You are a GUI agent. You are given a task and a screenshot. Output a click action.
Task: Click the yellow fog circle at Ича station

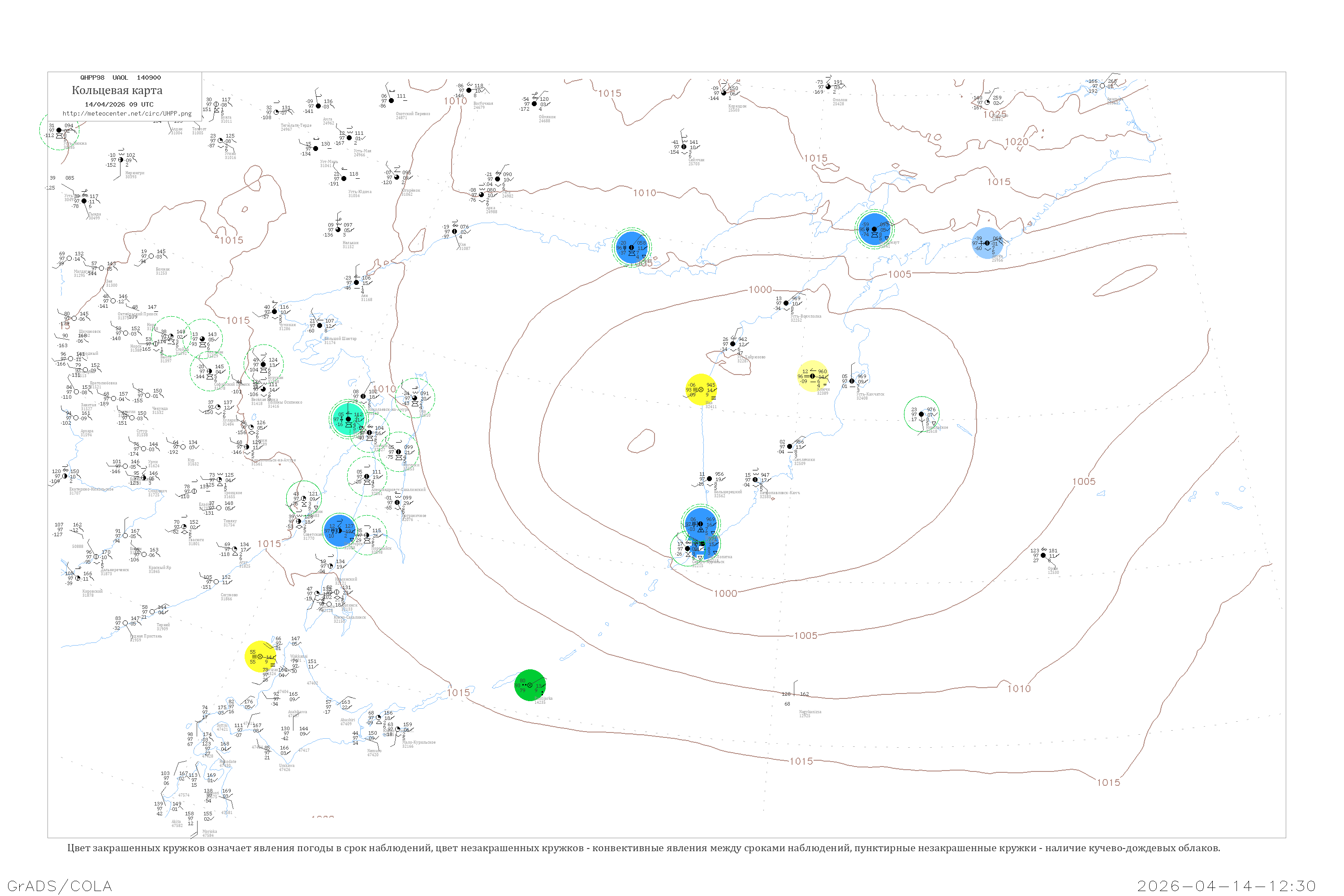click(701, 390)
